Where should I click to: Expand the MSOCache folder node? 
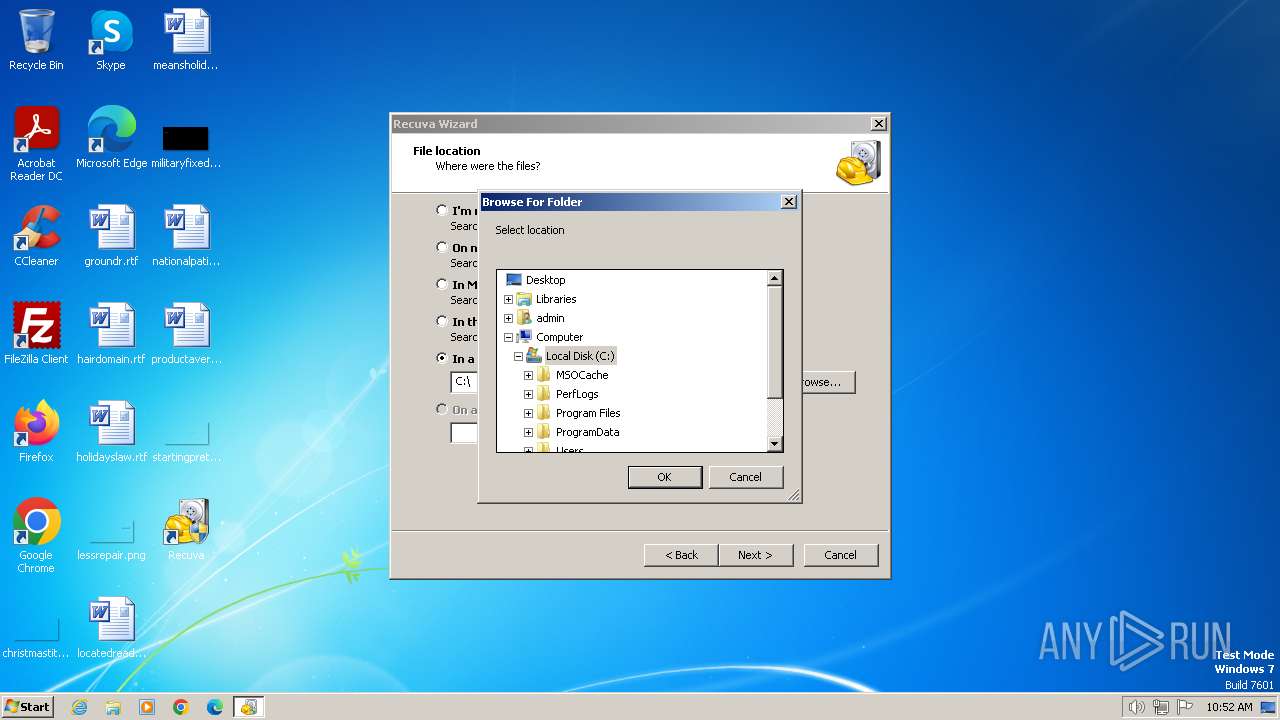[528, 375]
